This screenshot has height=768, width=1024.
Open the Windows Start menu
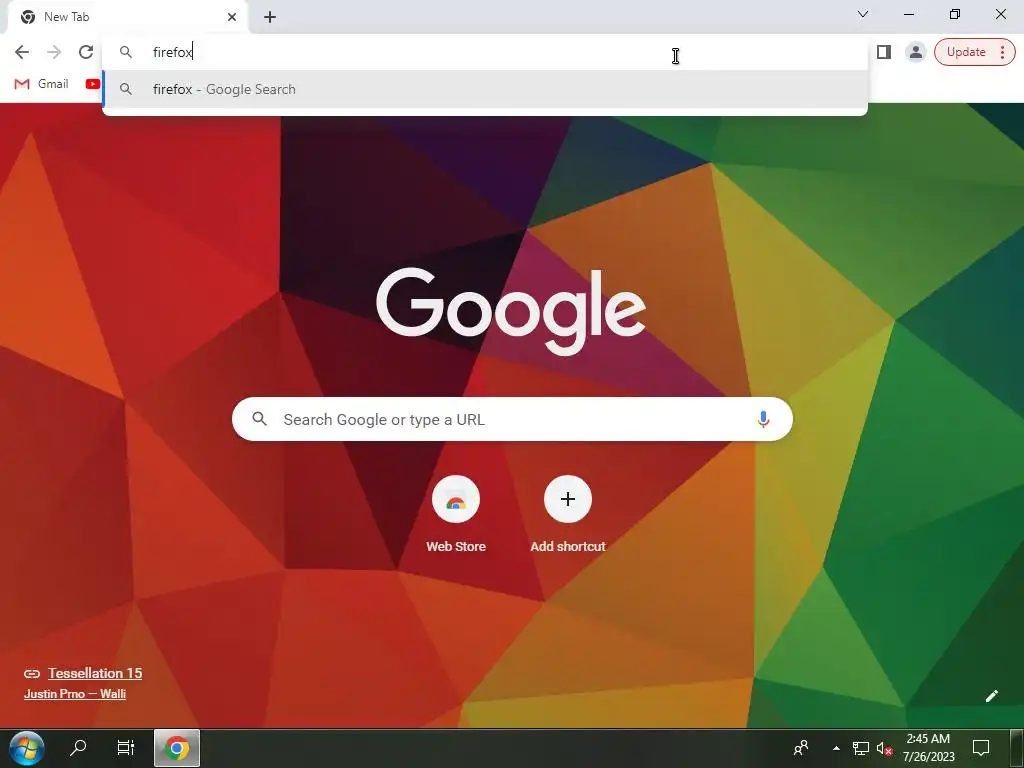click(x=27, y=748)
